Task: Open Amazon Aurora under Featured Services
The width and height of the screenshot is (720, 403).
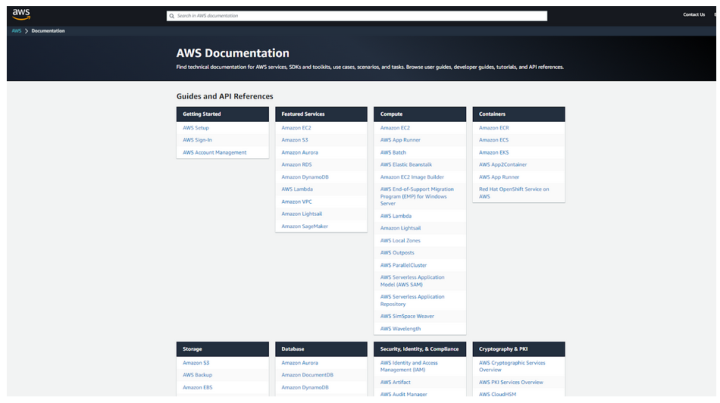Action: tap(300, 152)
